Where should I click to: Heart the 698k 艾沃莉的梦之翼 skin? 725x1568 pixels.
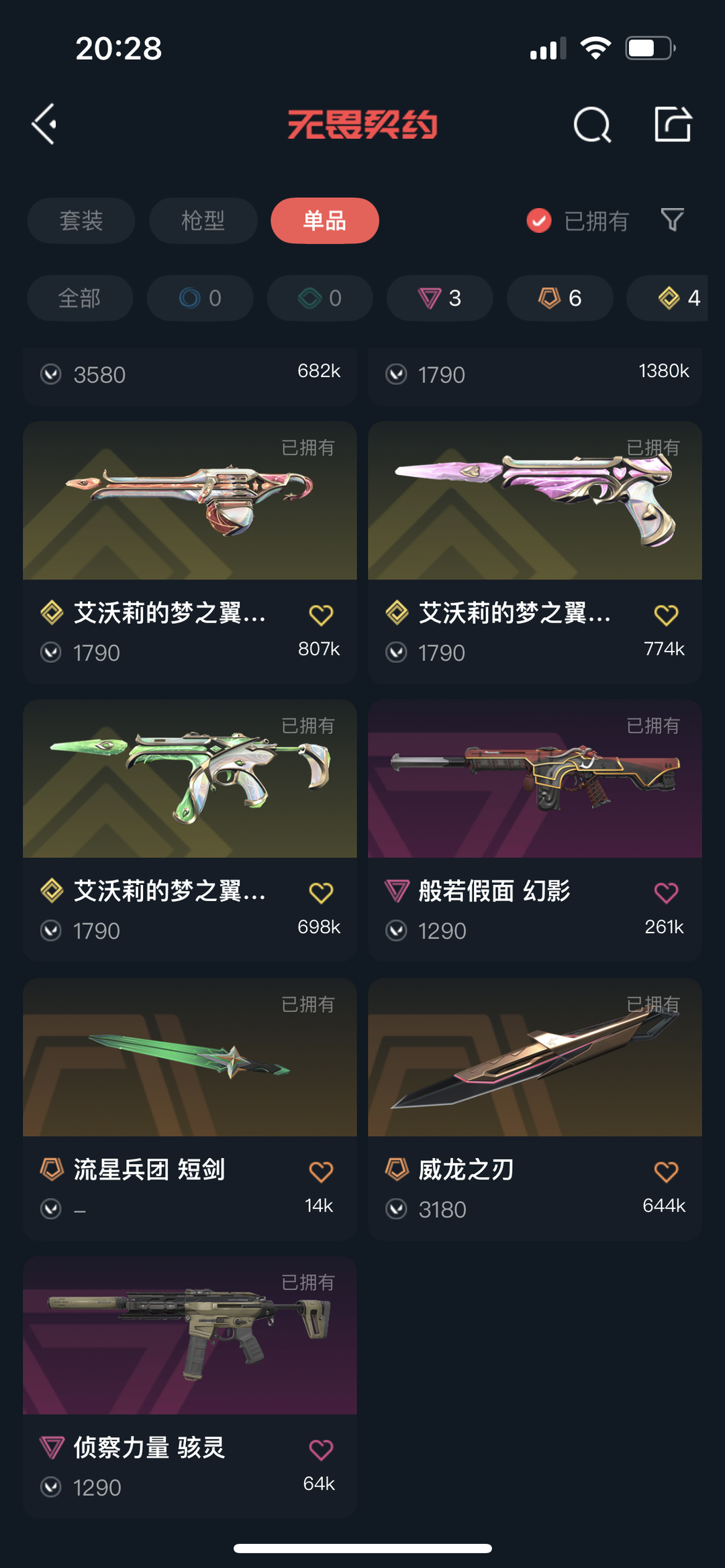point(321,892)
